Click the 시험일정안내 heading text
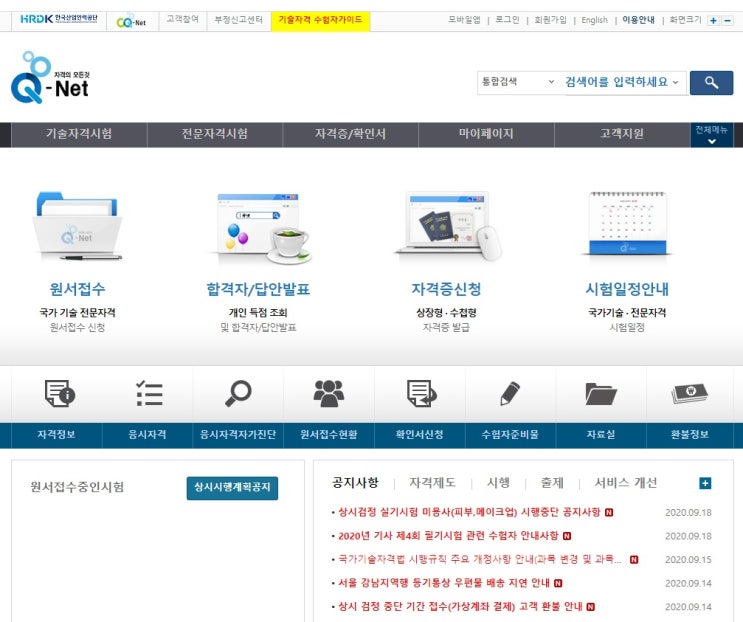 [627, 289]
